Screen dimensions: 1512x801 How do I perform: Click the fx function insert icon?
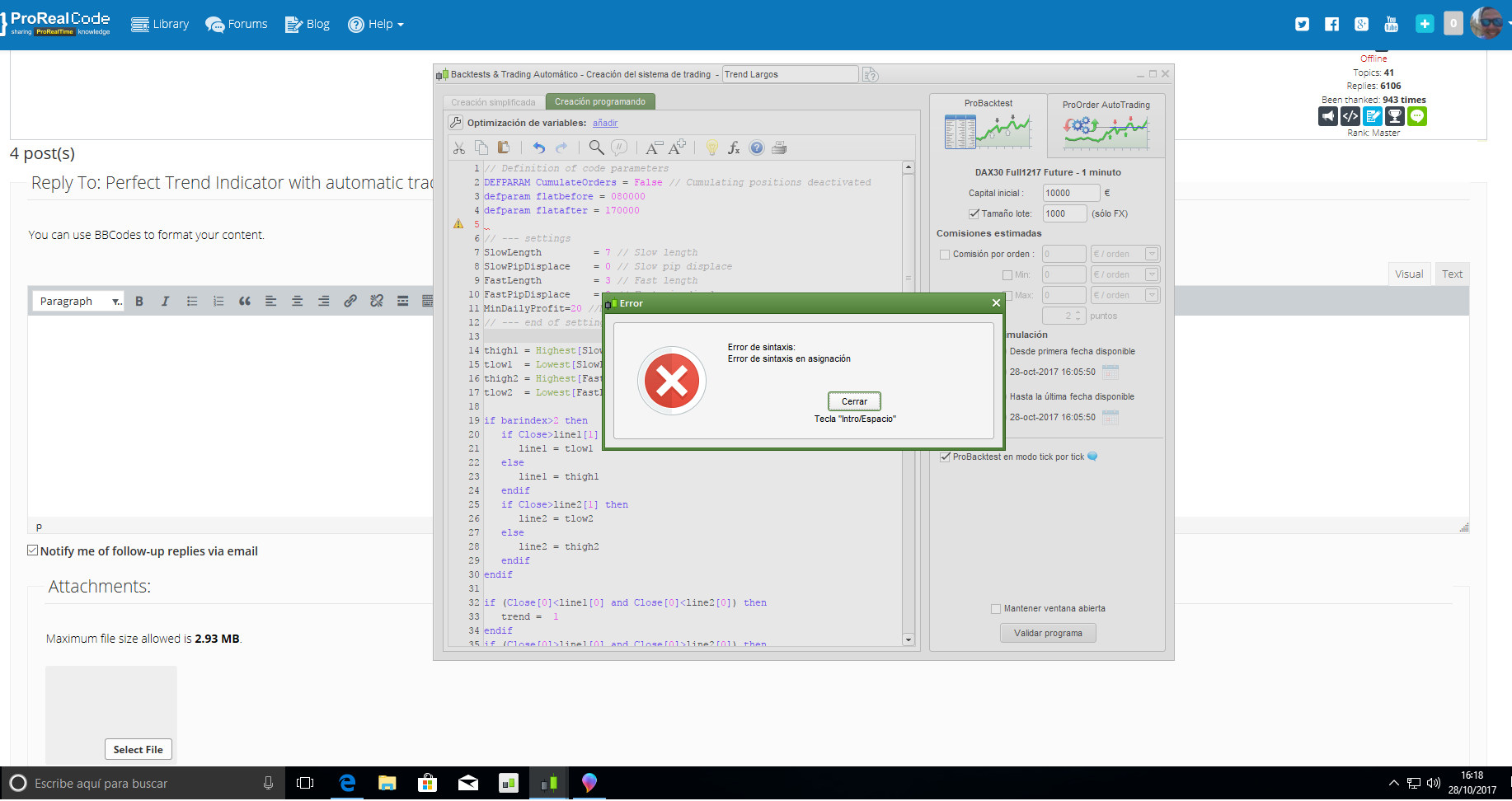(x=734, y=148)
